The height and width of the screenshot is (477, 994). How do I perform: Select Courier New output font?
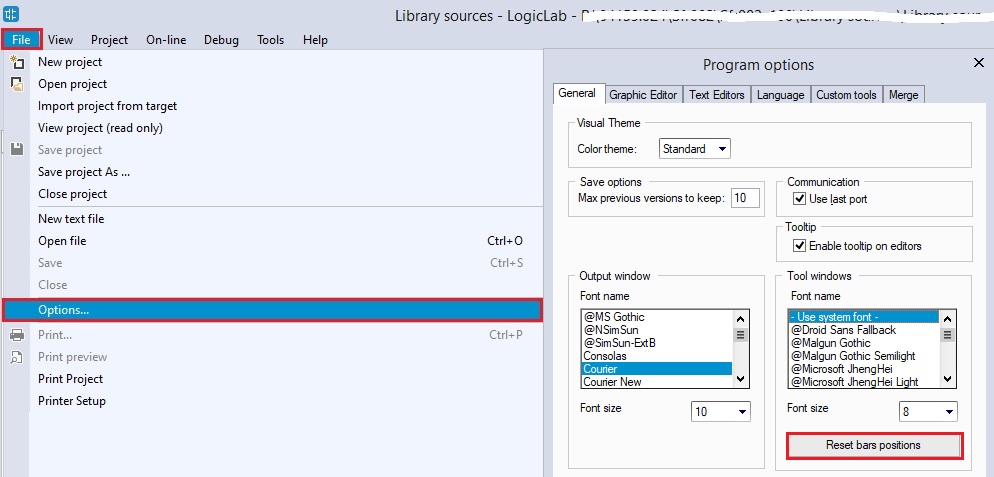[x=657, y=382]
